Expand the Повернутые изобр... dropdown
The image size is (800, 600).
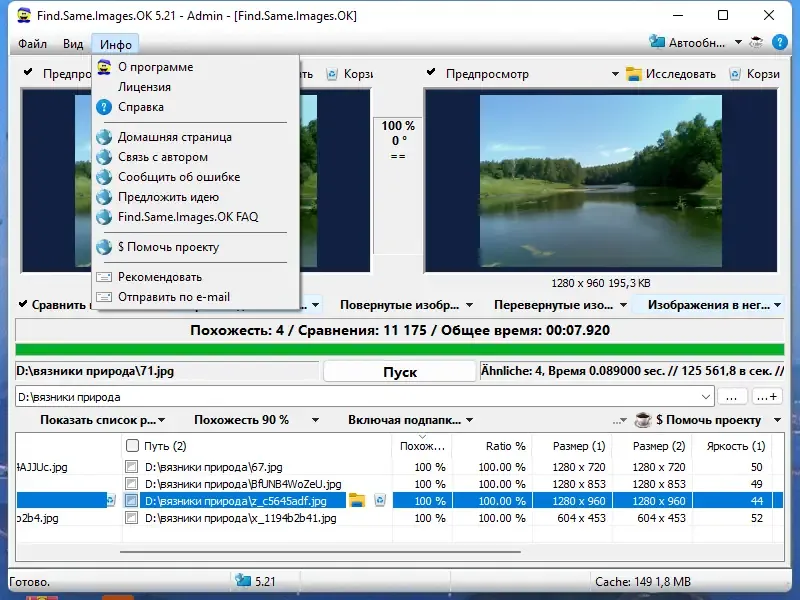pyautogui.click(x=469, y=305)
